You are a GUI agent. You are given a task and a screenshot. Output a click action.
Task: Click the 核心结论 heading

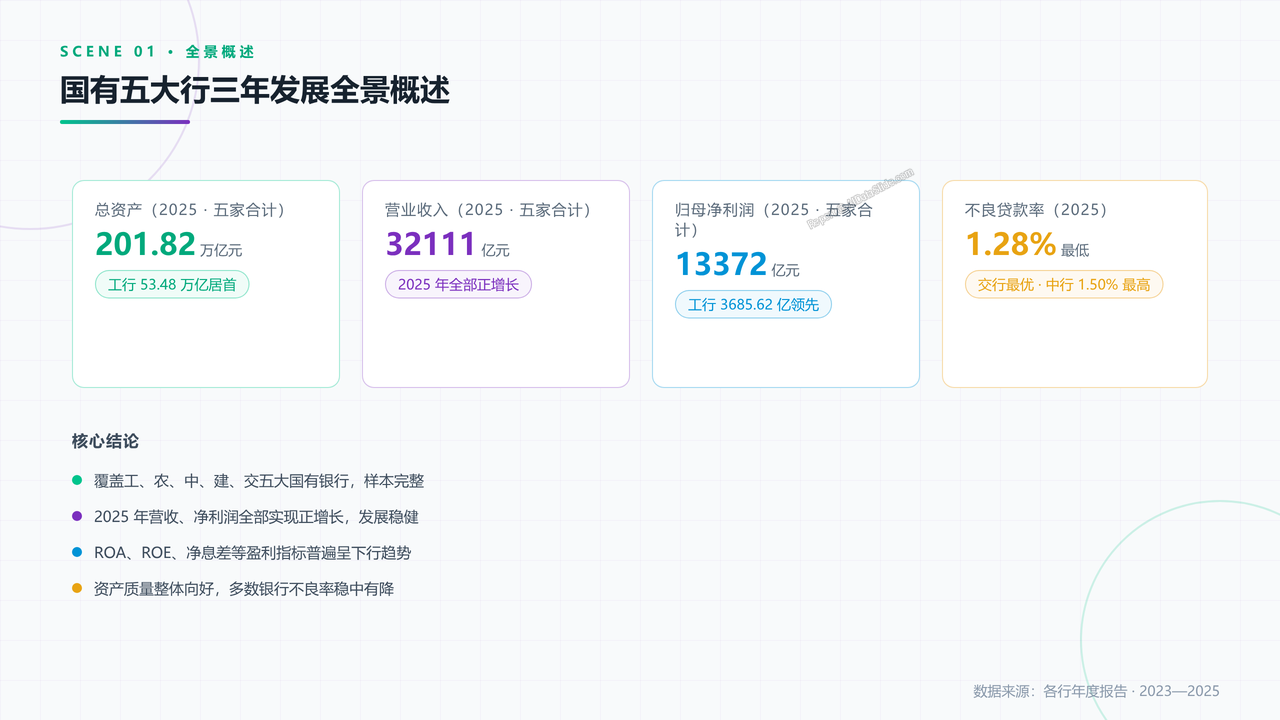tap(105, 441)
